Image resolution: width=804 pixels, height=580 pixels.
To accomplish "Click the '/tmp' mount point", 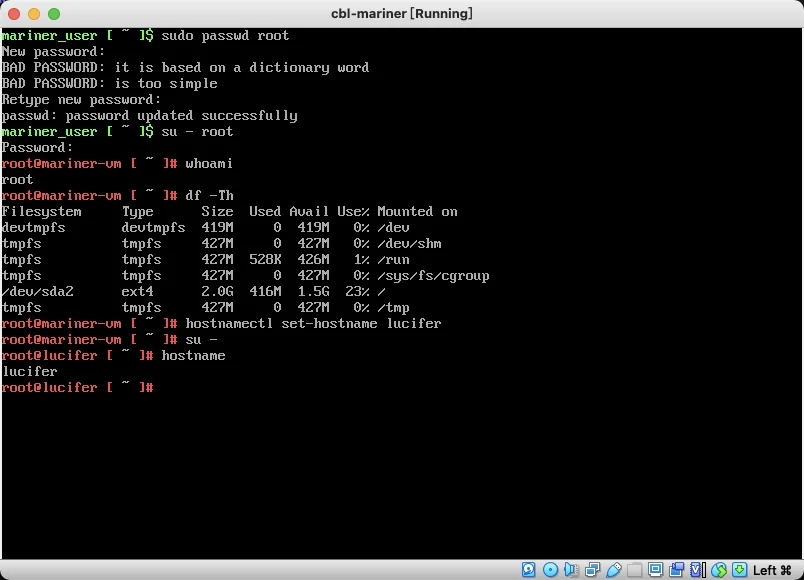I will (393, 308).
